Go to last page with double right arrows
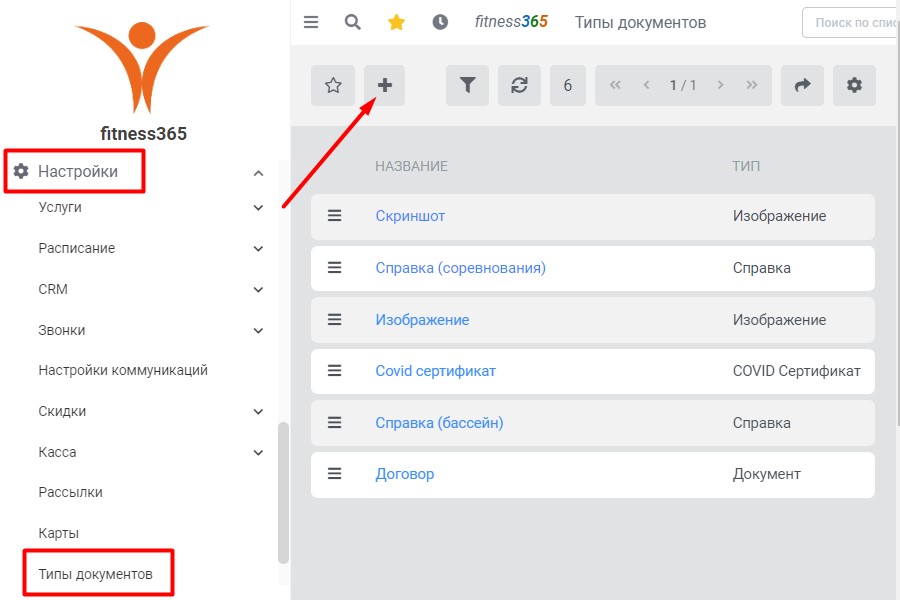The height and width of the screenshot is (600, 900). pyautogui.click(x=751, y=86)
